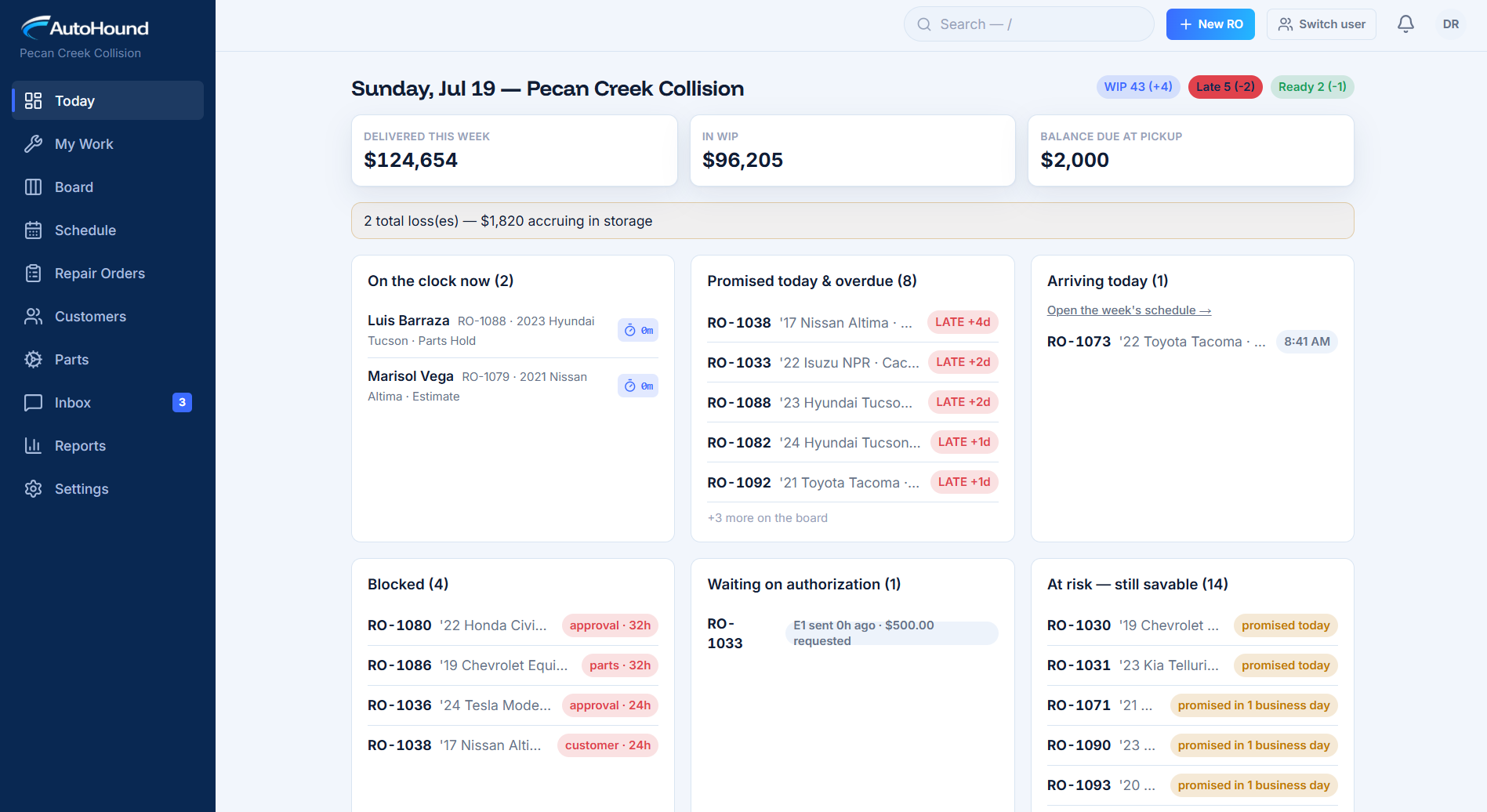The image size is (1487, 812).
Task: Click Luis Barraza's timer badge
Action: pyautogui.click(x=638, y=330)
